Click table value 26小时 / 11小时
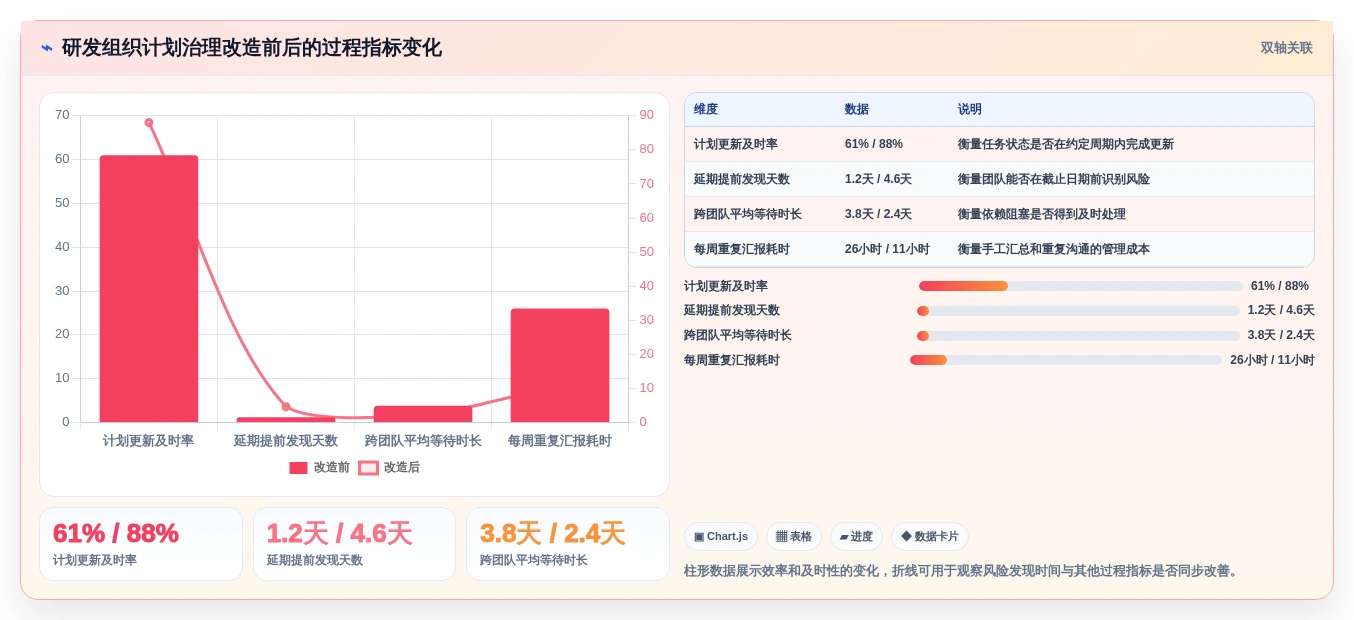The width and height of the screenshot is (1354, 620). click(887, 249)
